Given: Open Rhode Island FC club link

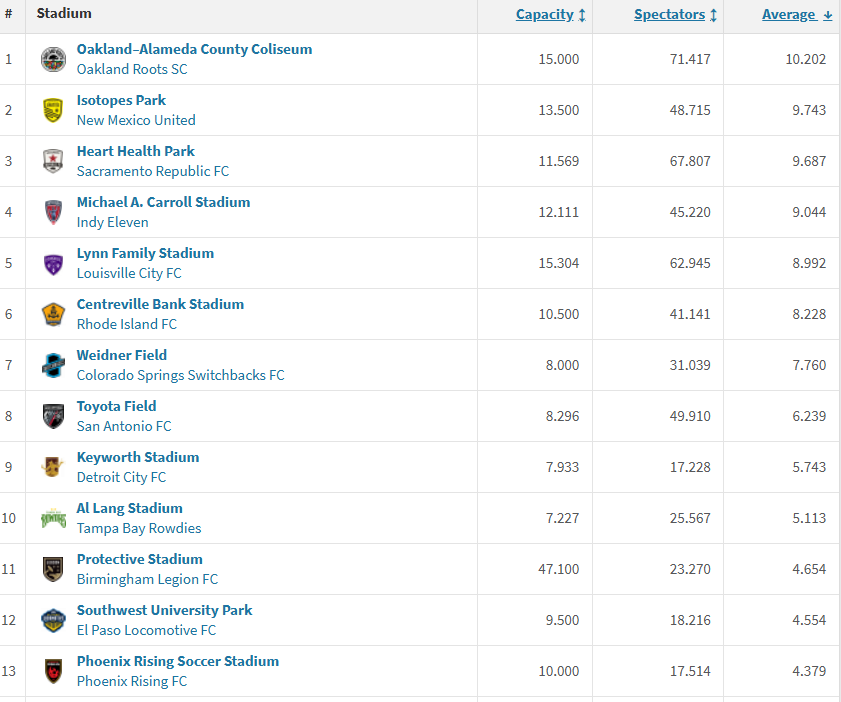Looking at the screenshot, I should tap(127, 324).
